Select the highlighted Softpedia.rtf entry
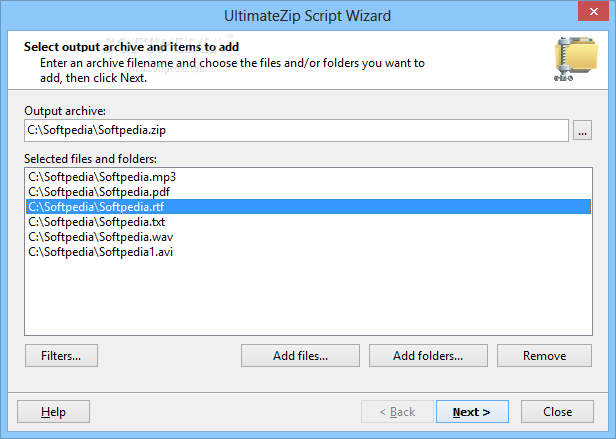 pos(308,207)
